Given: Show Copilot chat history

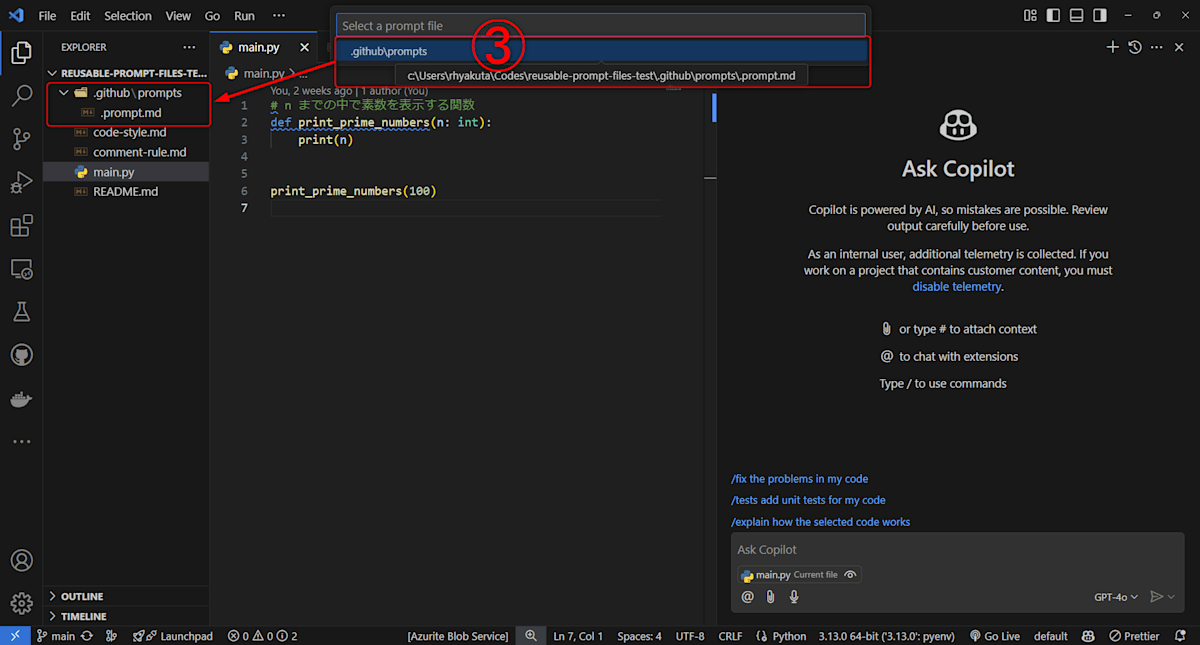Looking at the screenshot, I should click(1135, 47).
